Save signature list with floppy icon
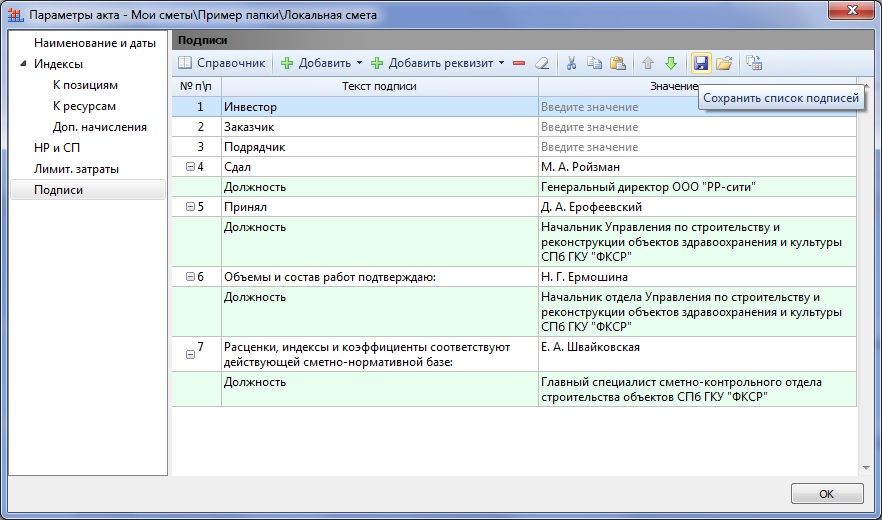 click(700, 63)
